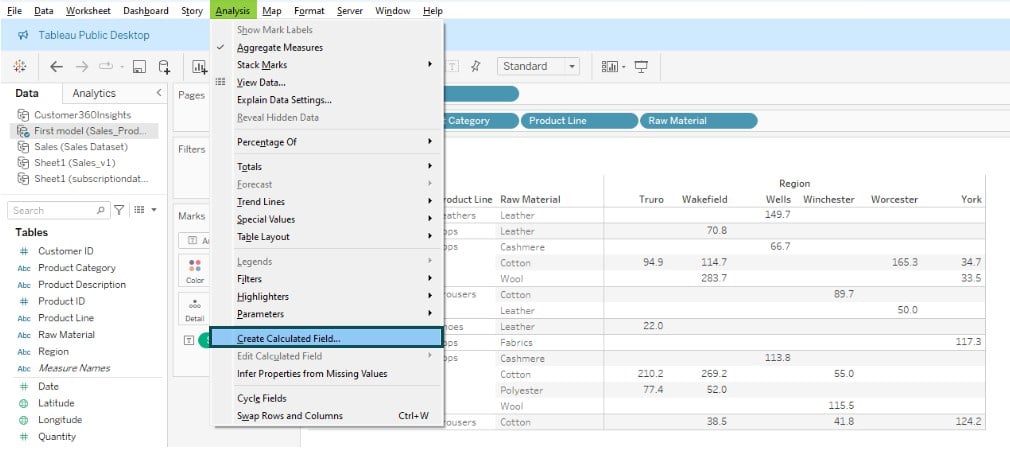The image size is (1010, 458).
Task: Click the replay animation icon in toolbar
Action: (x=106, y=66)
